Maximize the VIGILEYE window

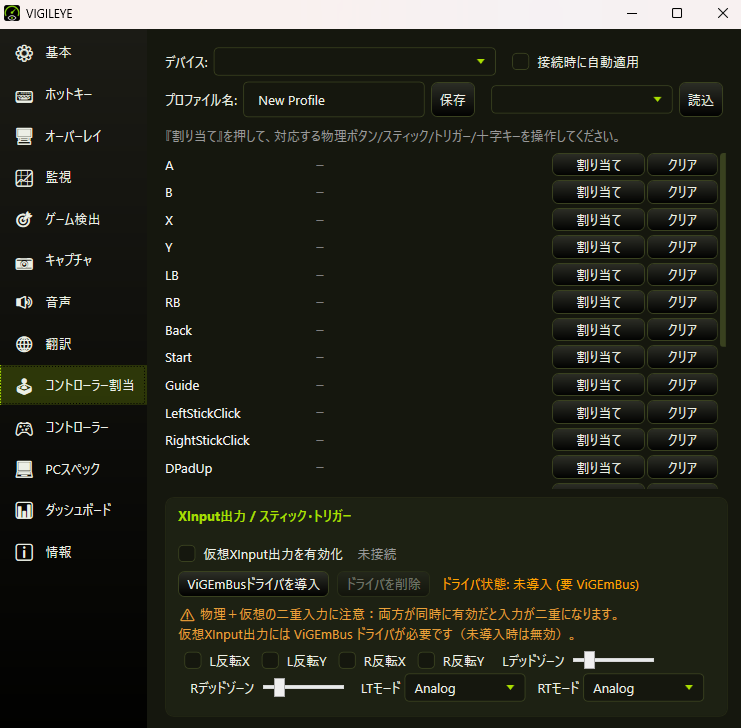[677, 13]
